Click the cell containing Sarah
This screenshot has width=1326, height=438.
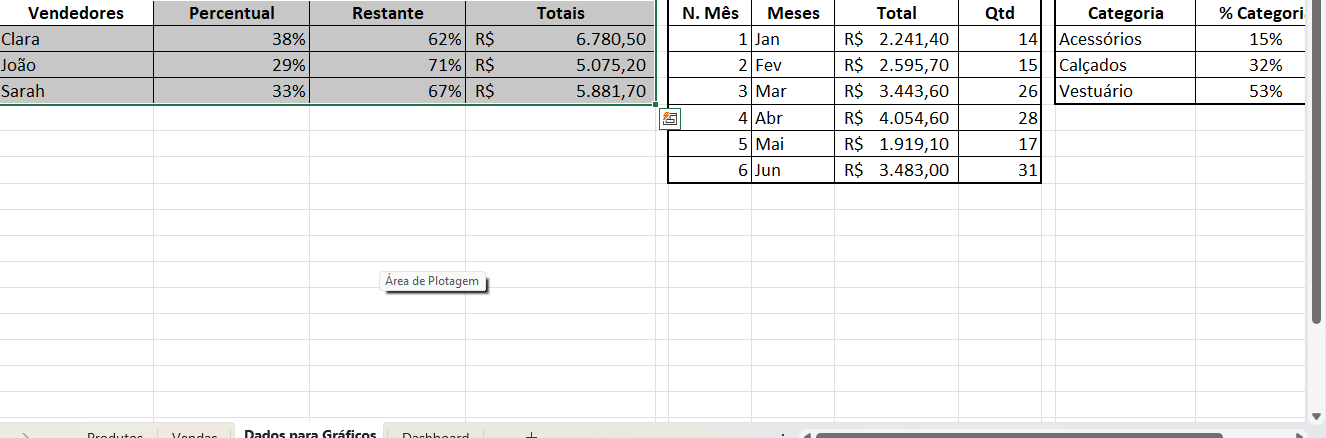click(77, 91)
